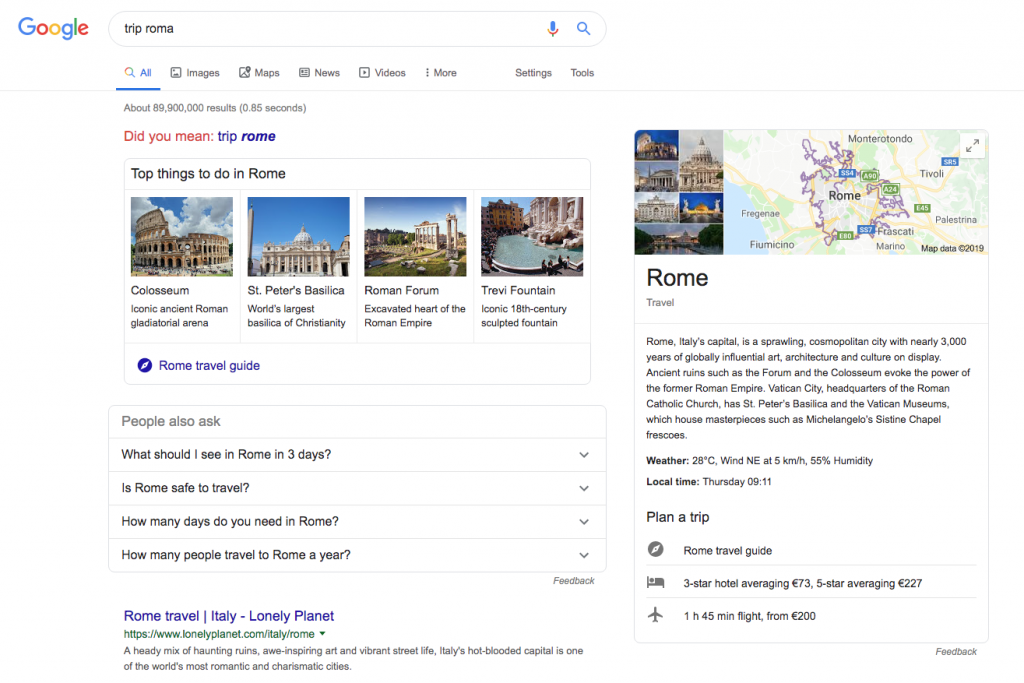This screenshot has width=1024, height=683.
Task: Open Rome travel guide link under top things
Action: pyautogui.click(x=209, y=366)
